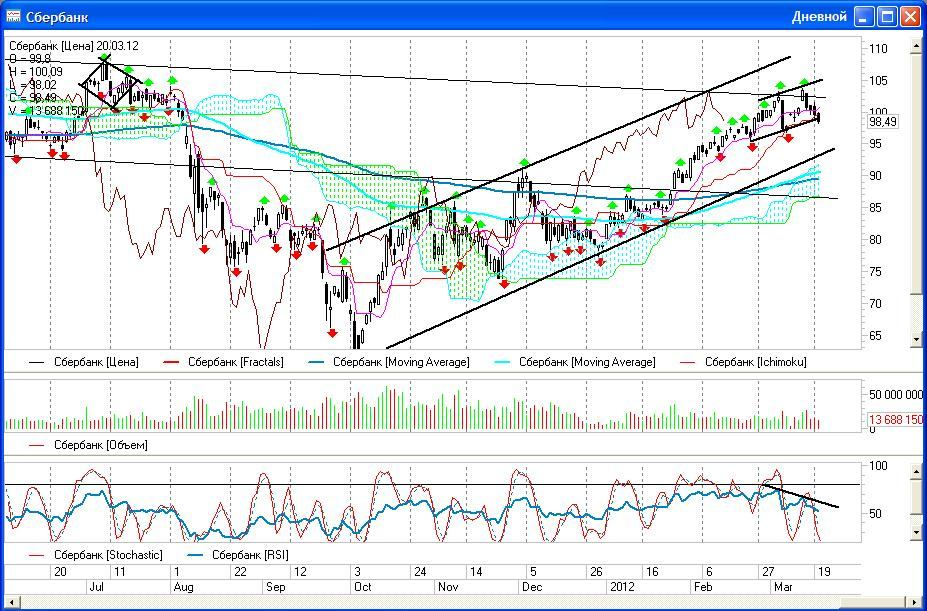This screenshot has width=927, height=611.
Task: Click the chart window icon in title bar
Action: pos(12,16)
